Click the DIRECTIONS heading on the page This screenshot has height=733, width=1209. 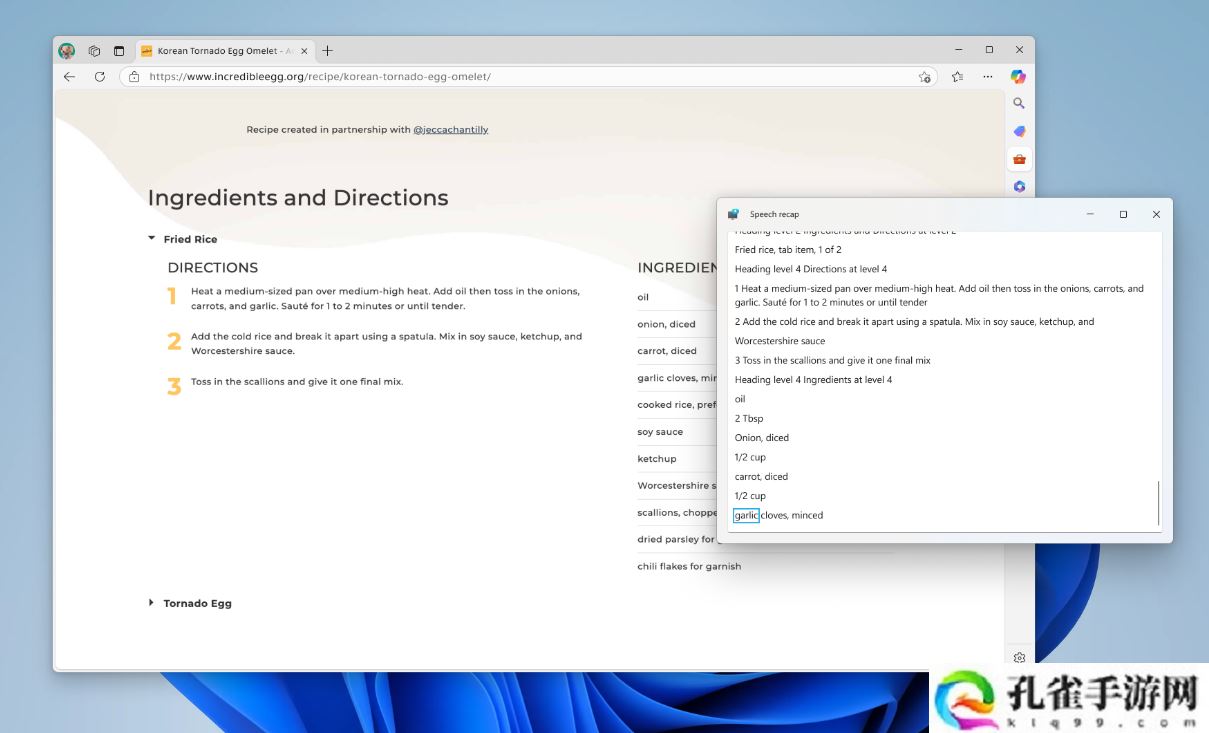[213, 268]
